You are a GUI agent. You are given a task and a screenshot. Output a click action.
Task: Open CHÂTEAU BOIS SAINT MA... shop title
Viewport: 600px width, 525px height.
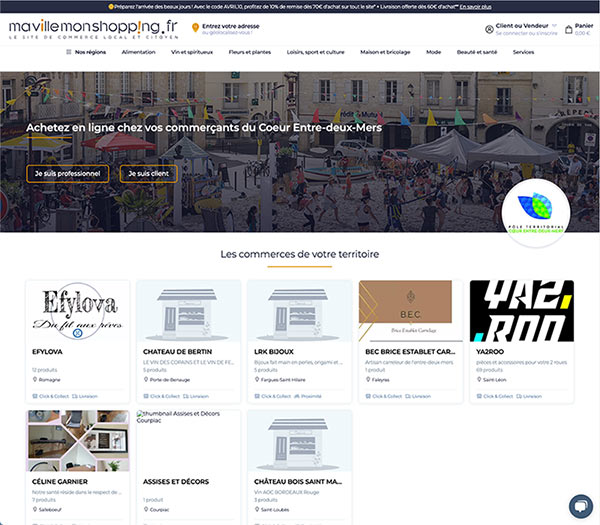[x=298, y=481]
